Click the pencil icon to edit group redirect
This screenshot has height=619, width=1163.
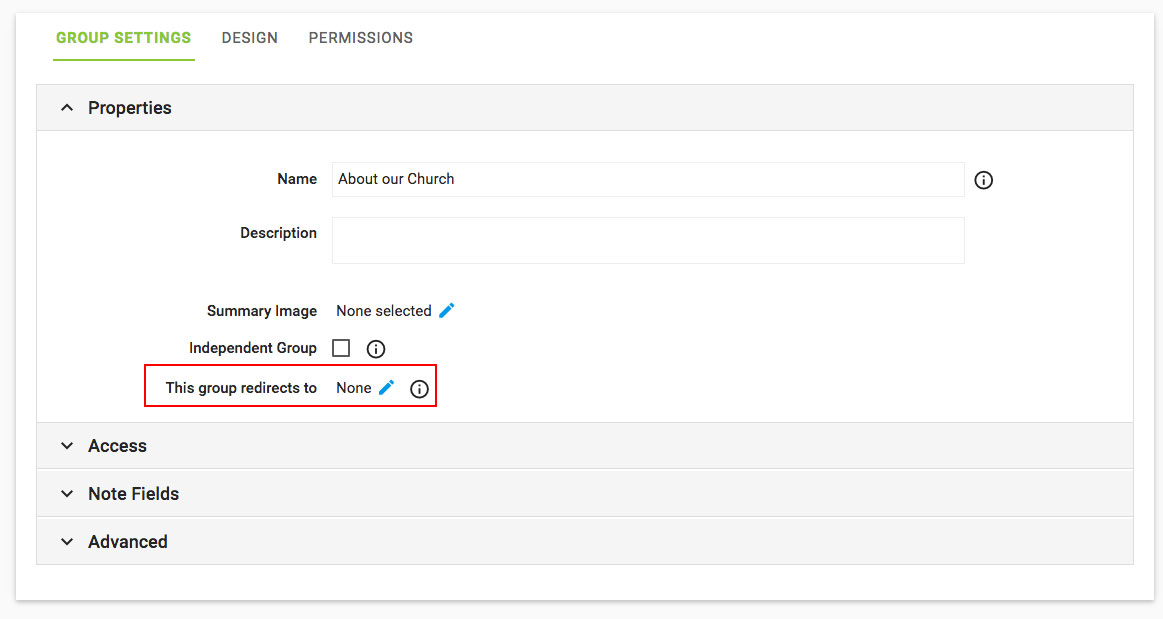coord(387,388)
